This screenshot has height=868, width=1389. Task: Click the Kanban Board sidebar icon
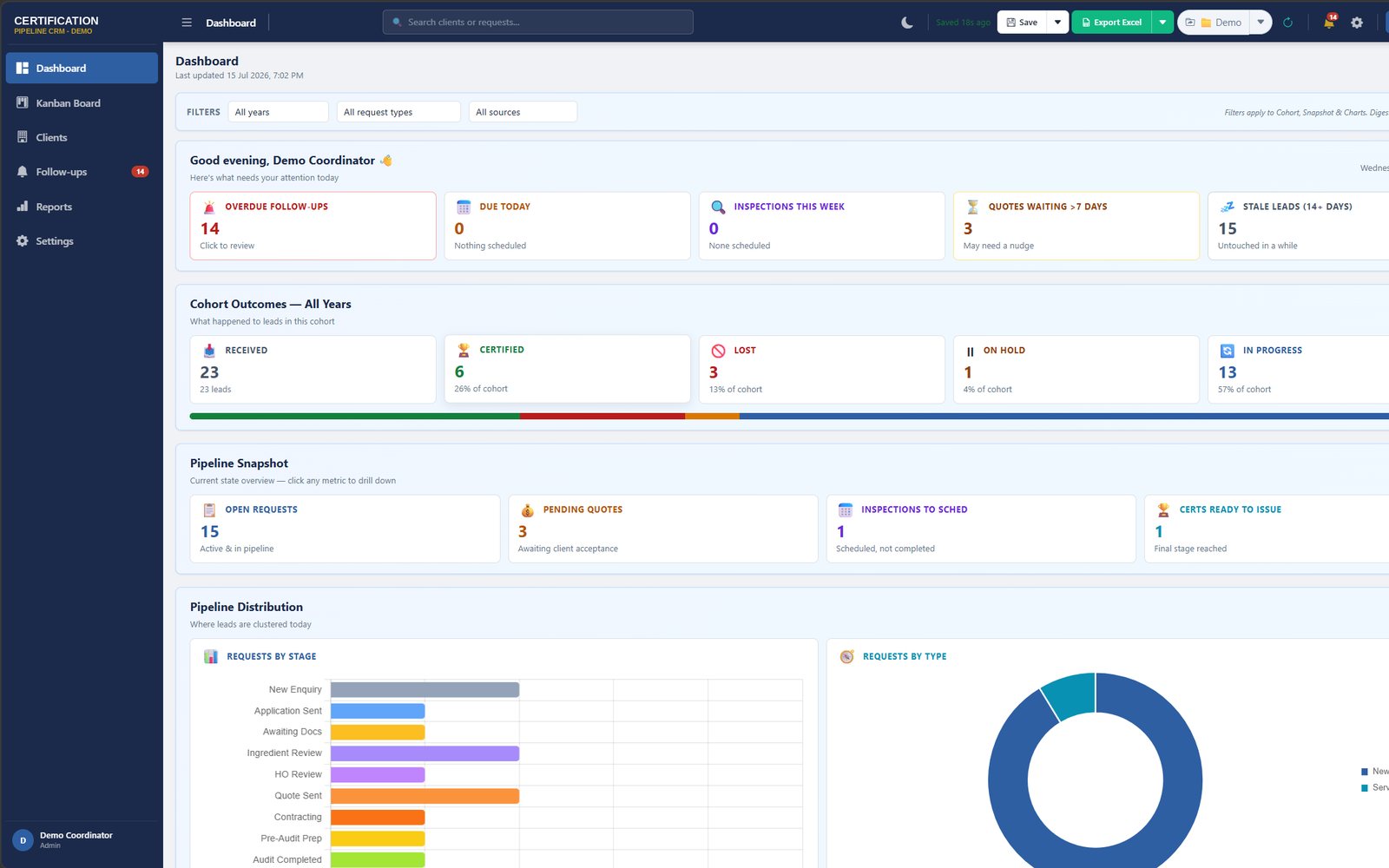point(23,102)
